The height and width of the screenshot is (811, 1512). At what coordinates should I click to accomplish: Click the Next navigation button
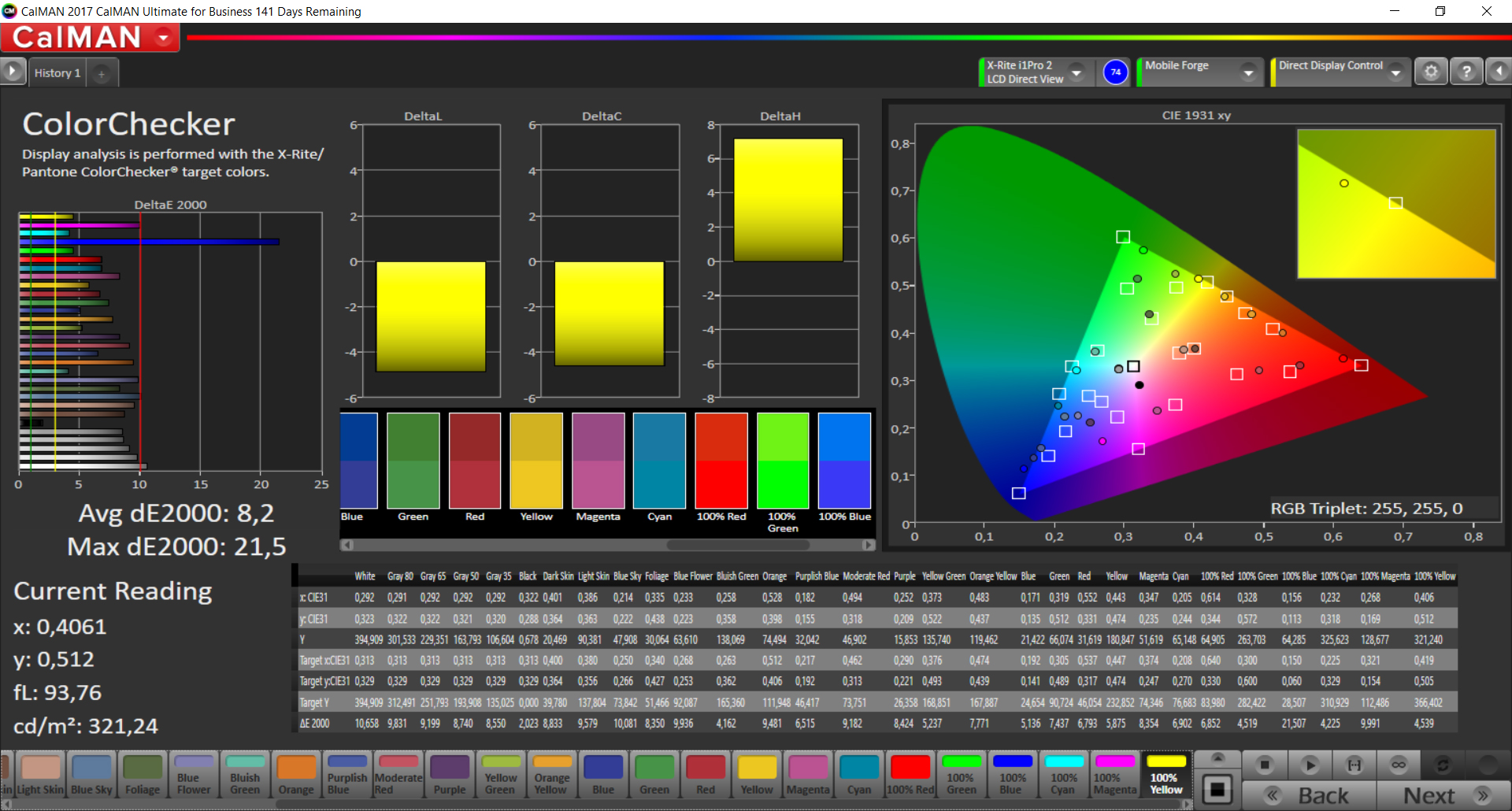click(x=1443, y=795)
